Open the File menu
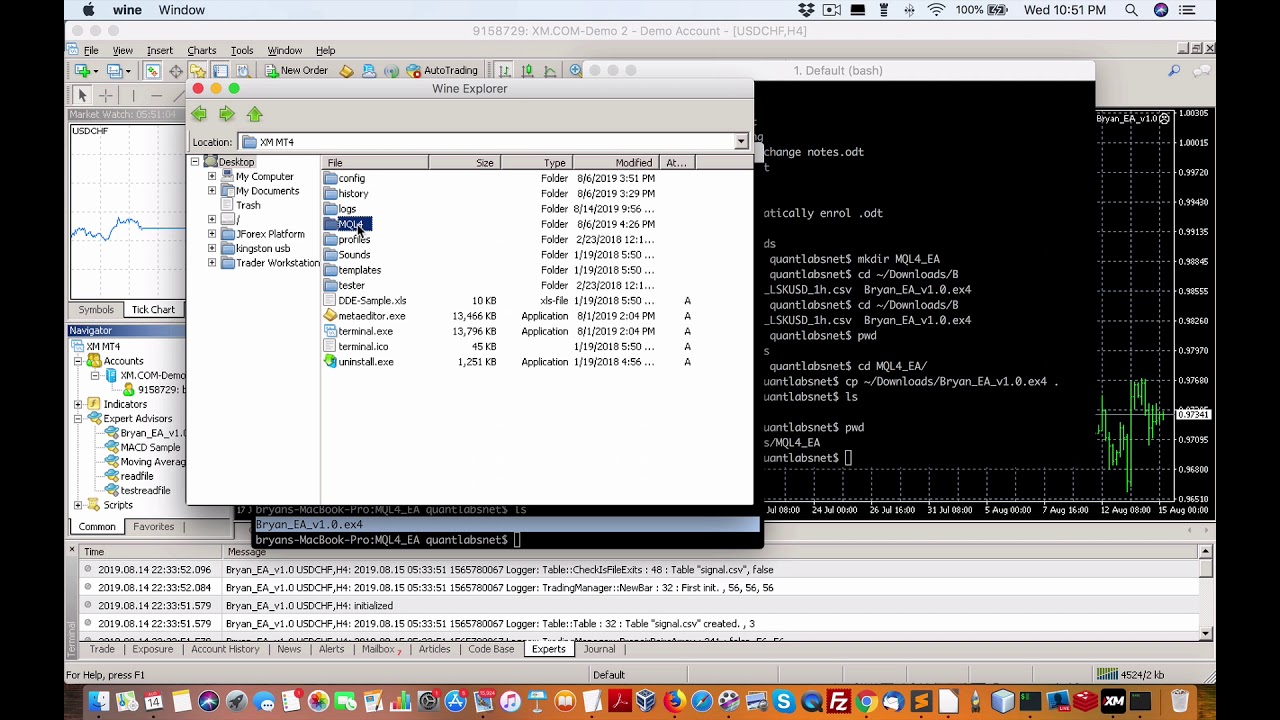Screen dimensions: 1280x720 (x=91, y=51)
